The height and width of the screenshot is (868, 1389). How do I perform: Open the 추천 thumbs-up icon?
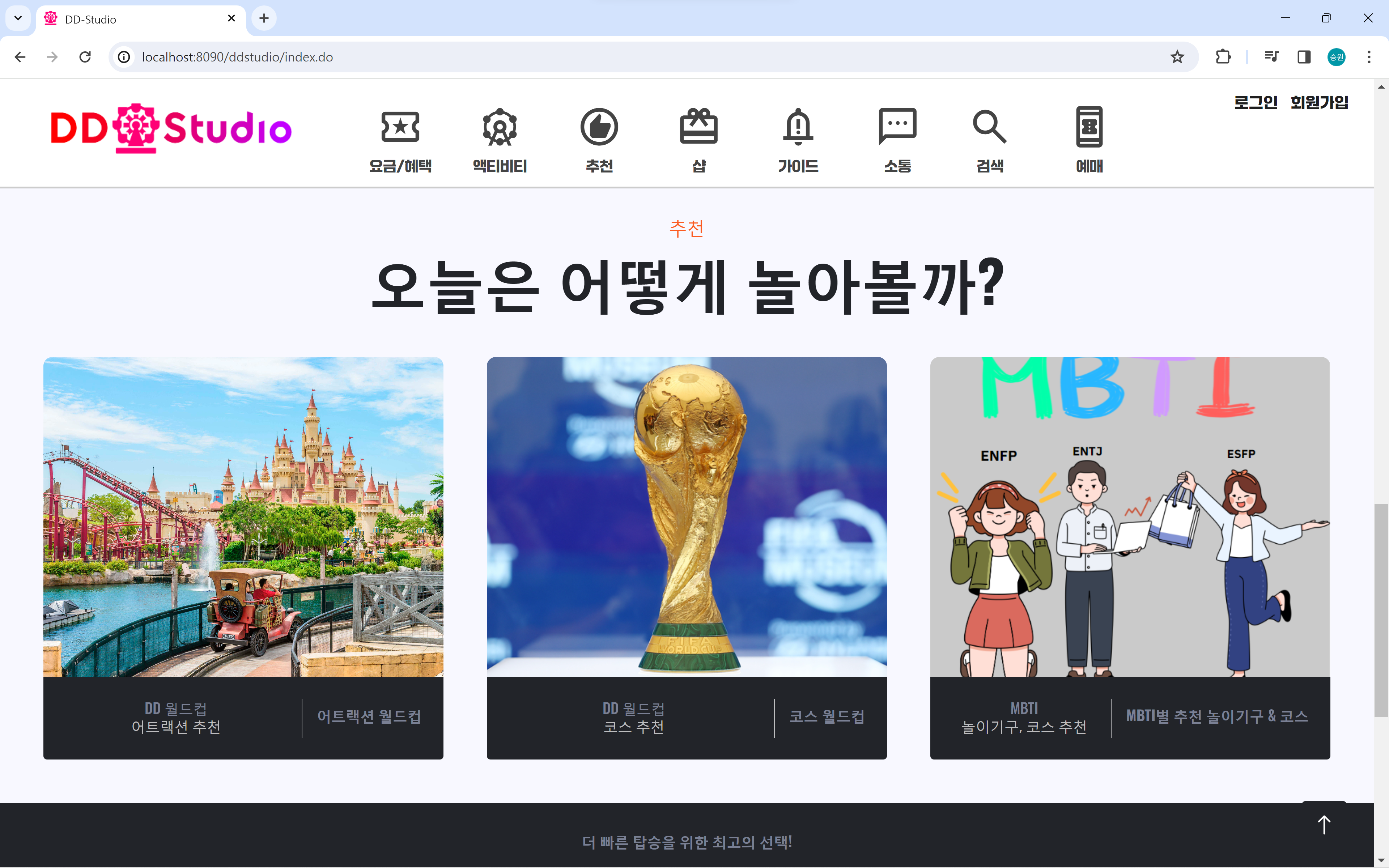point(599,127)
